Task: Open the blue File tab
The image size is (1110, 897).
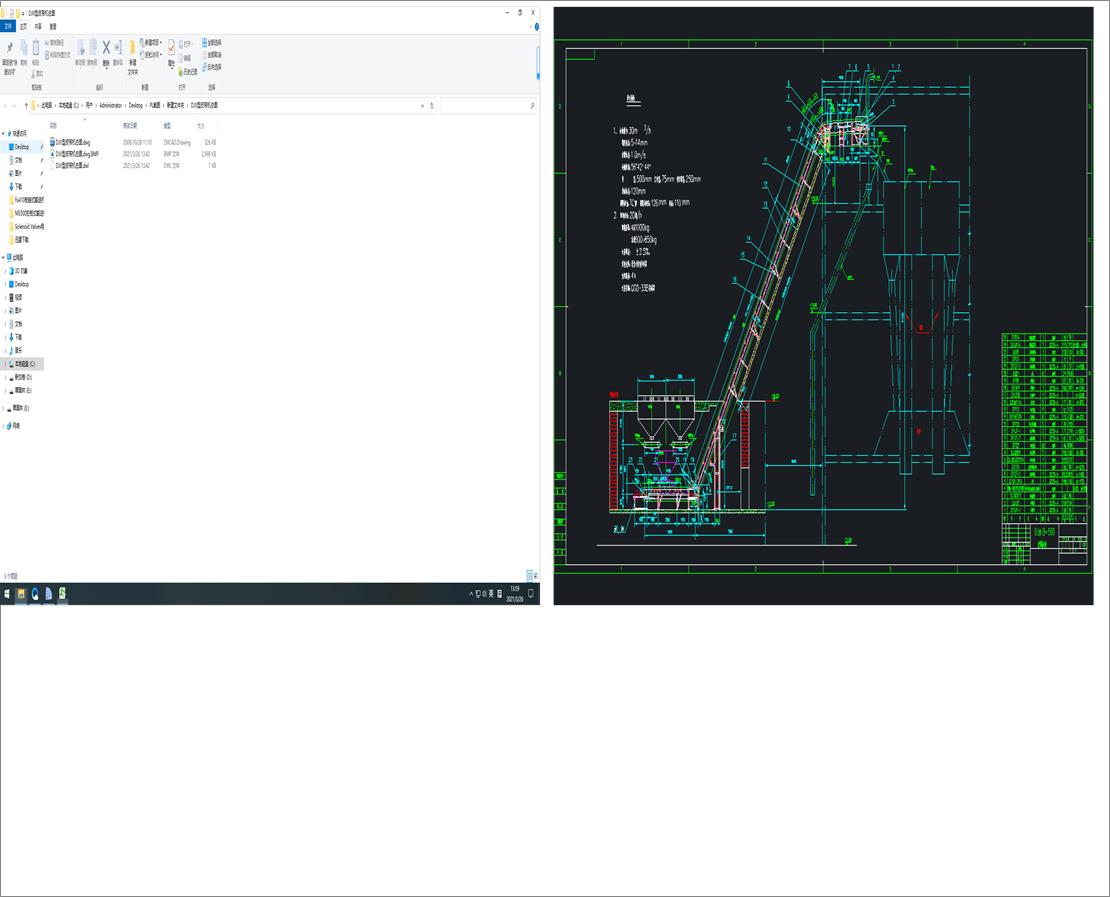Action: pos(8,27)
